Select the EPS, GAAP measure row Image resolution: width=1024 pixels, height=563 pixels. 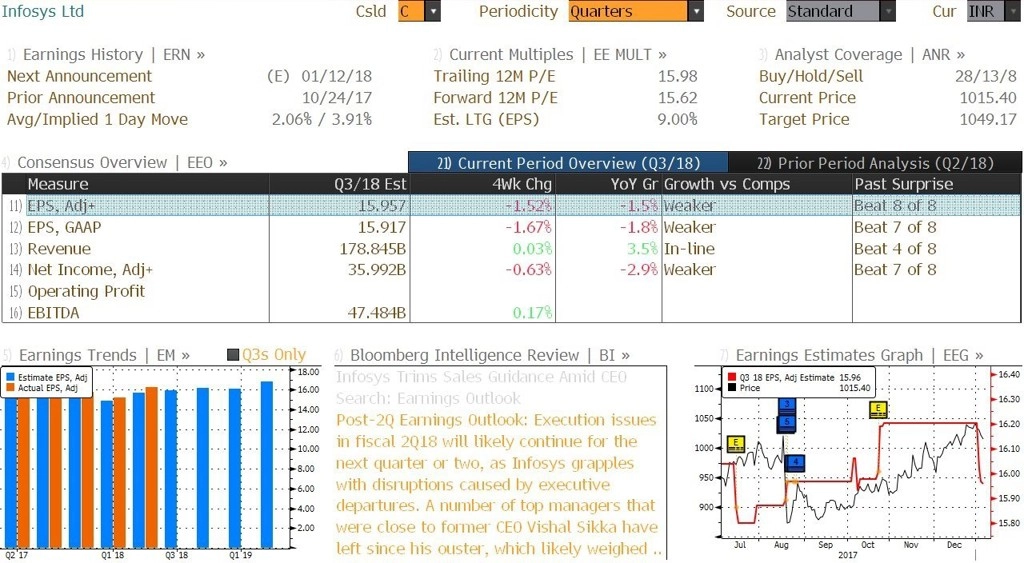[511, 227]
